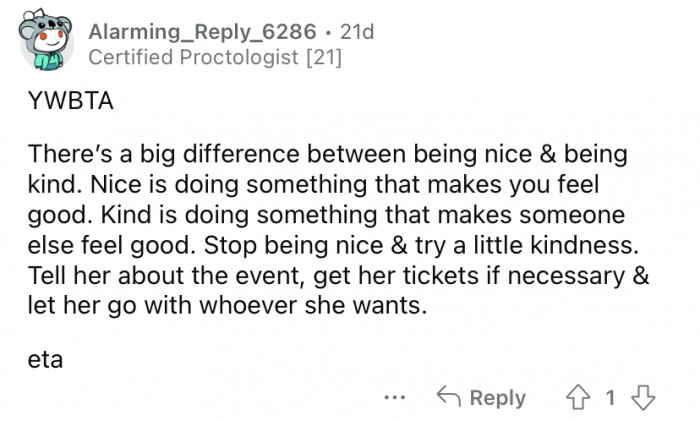Click the reply arrow icon
The image size is (700, 421).
coord(450,397)
